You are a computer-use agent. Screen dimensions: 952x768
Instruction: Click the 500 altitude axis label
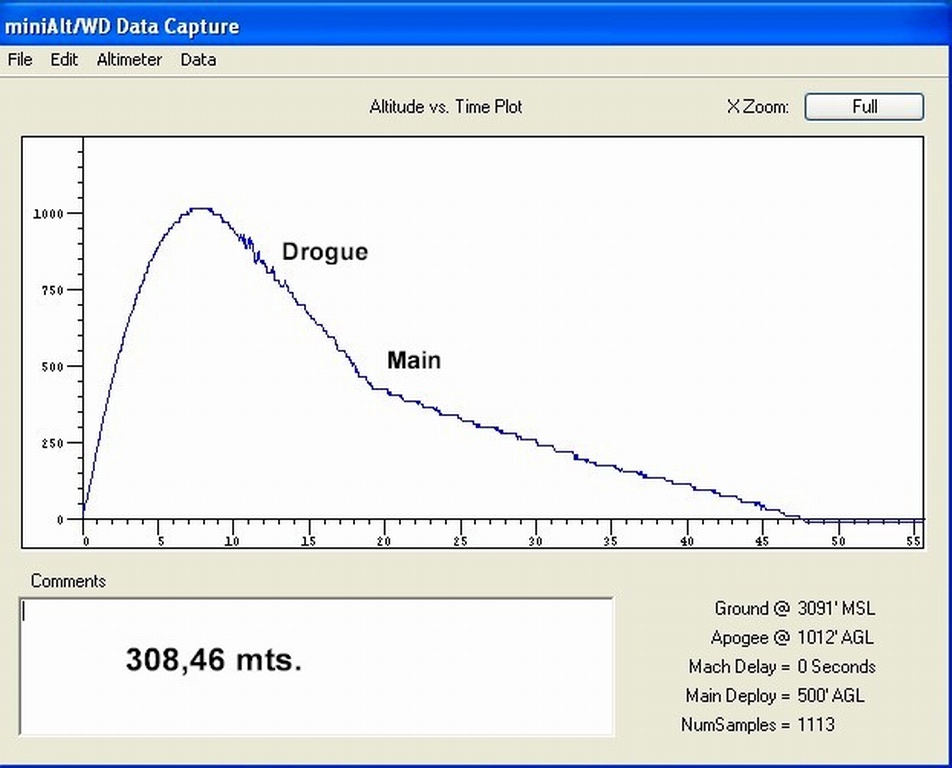click(52, 367)
